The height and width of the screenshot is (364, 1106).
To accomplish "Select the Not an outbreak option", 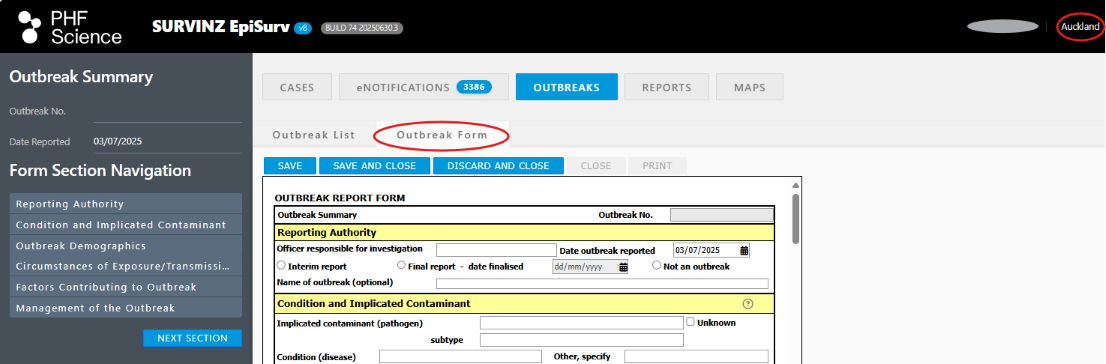I will [x=657, y=266].
